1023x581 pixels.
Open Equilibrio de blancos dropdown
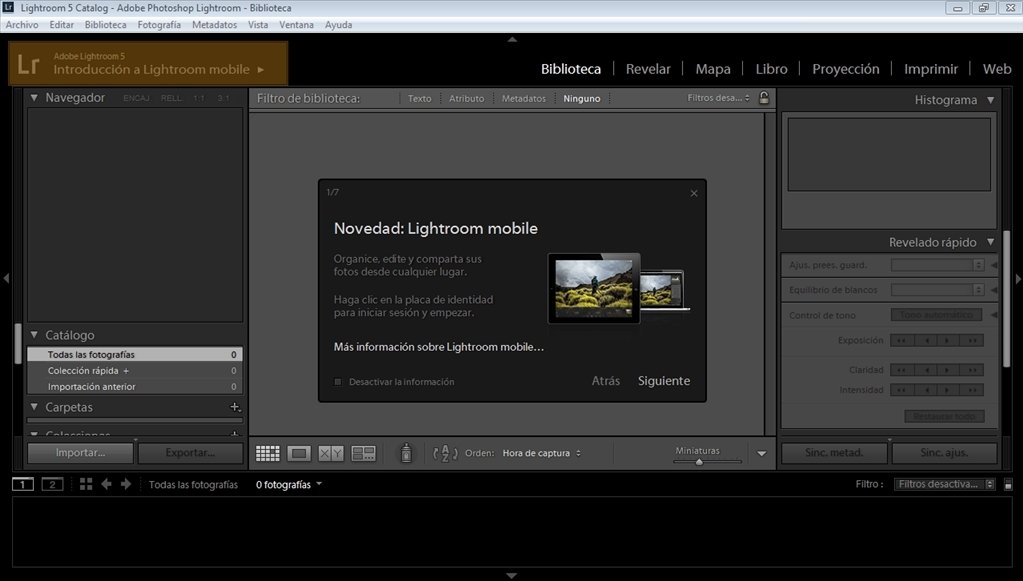pyautogui.click(x=938, y=290)
